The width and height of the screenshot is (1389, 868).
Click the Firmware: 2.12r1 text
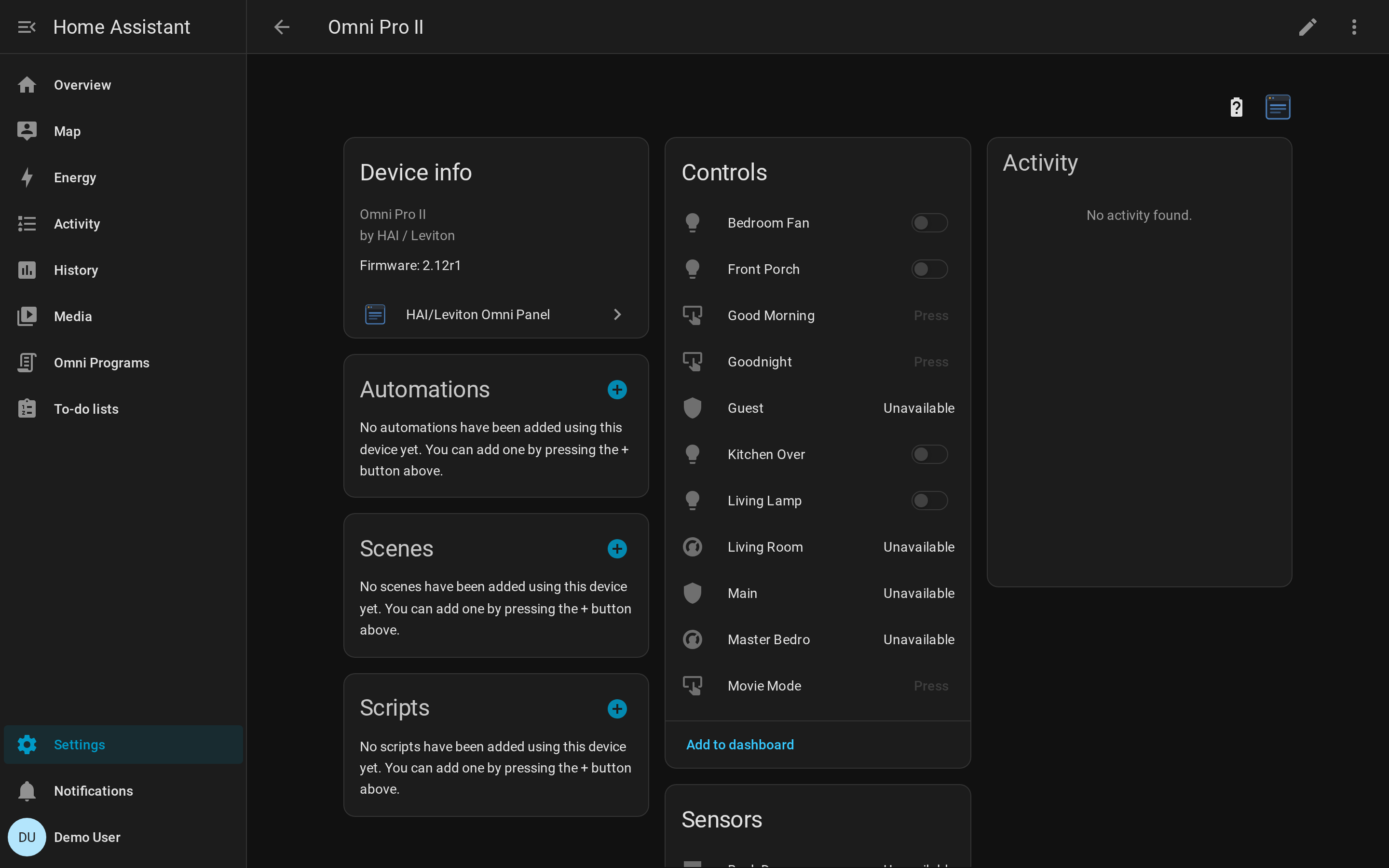(410, 265)
